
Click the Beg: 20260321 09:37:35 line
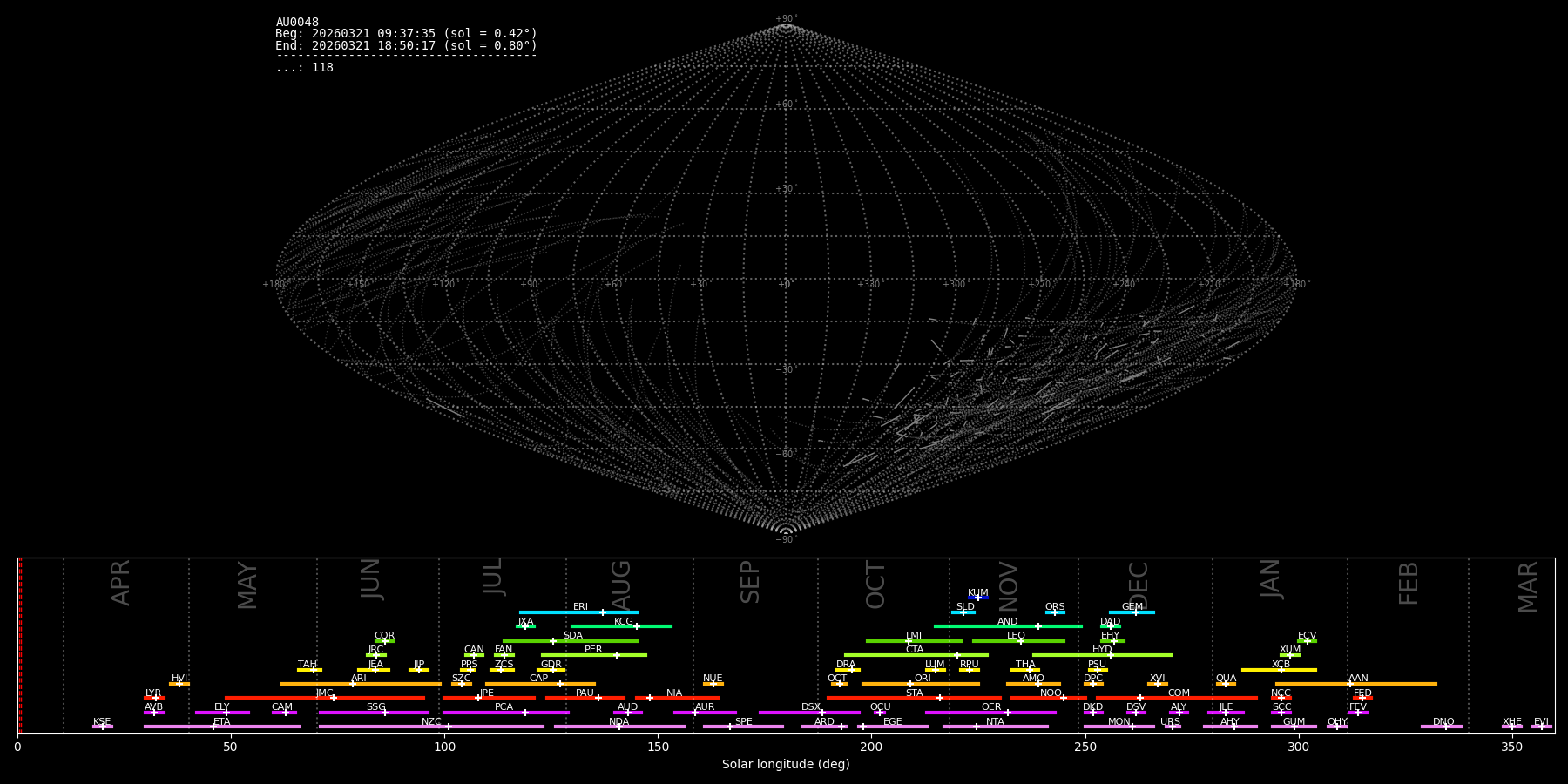click(x=406, y=34)
